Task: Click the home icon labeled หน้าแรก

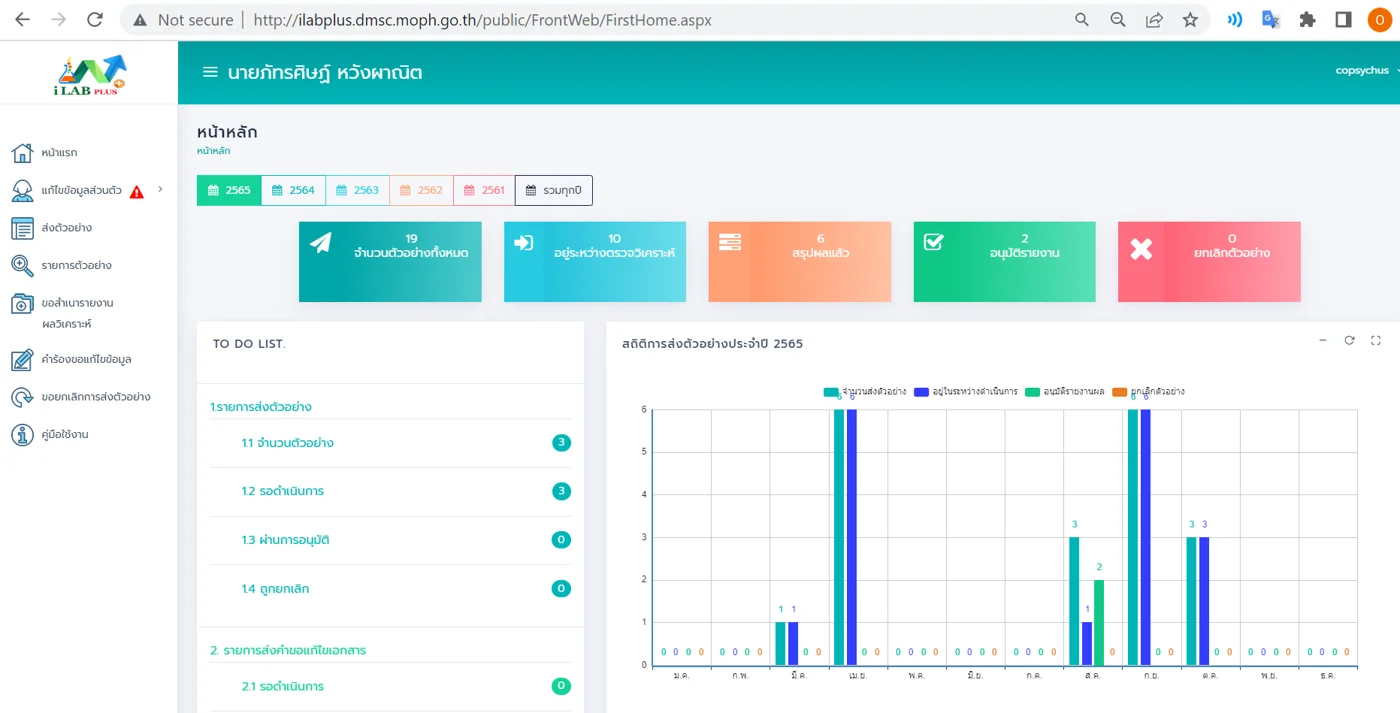Action: [x=22, y=153]
